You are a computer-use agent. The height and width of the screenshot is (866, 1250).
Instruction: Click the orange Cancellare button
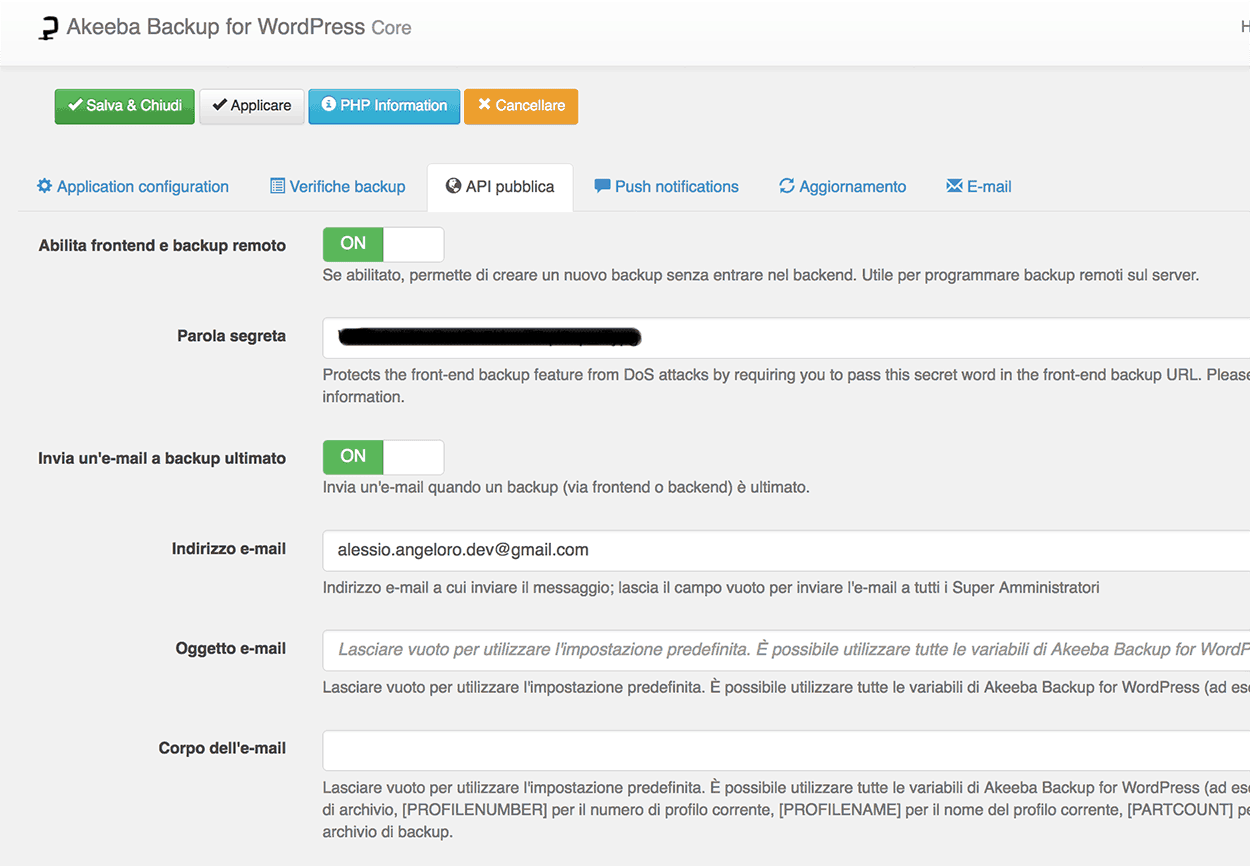pyautogui.click(x=521, y=106)
